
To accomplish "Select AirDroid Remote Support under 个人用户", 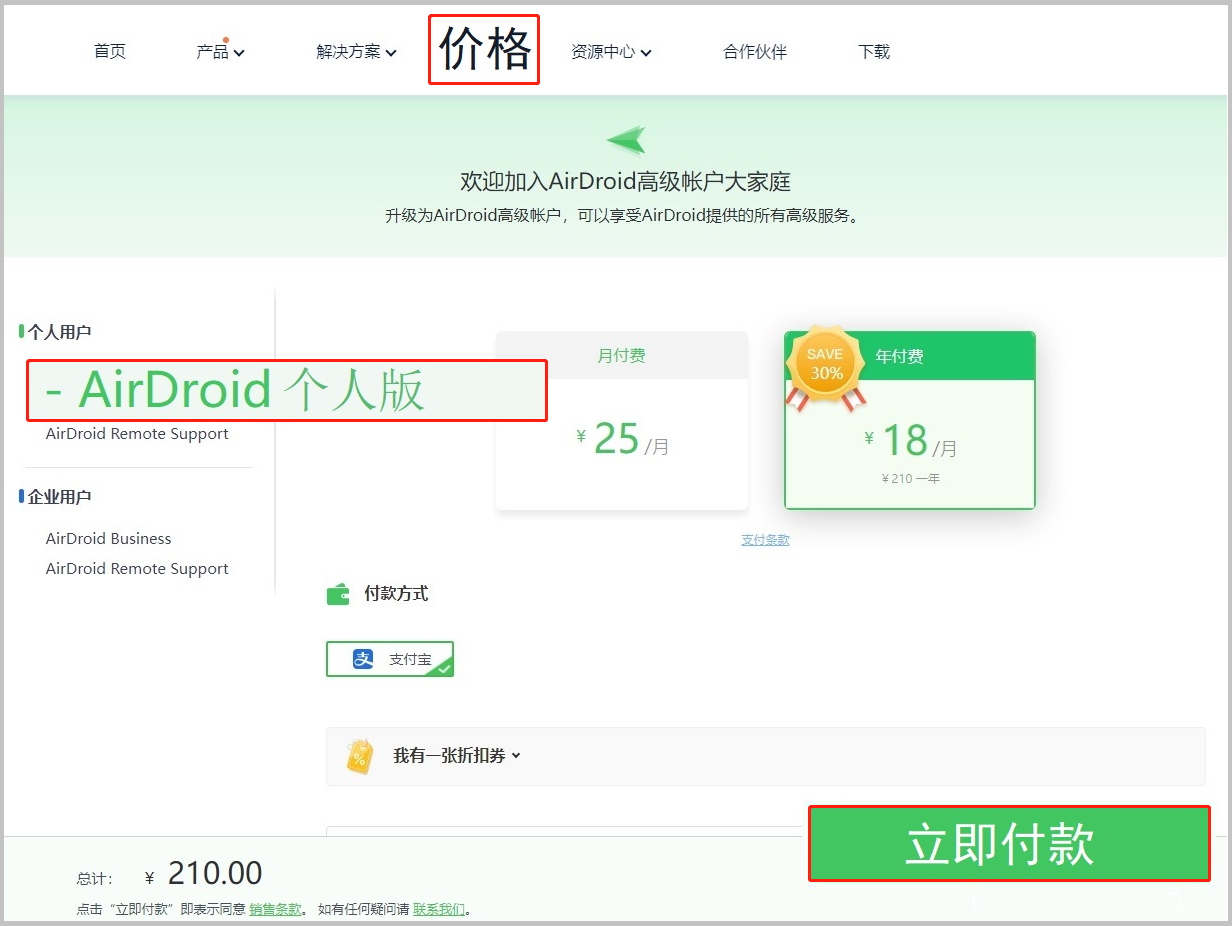I will (137, 434).
